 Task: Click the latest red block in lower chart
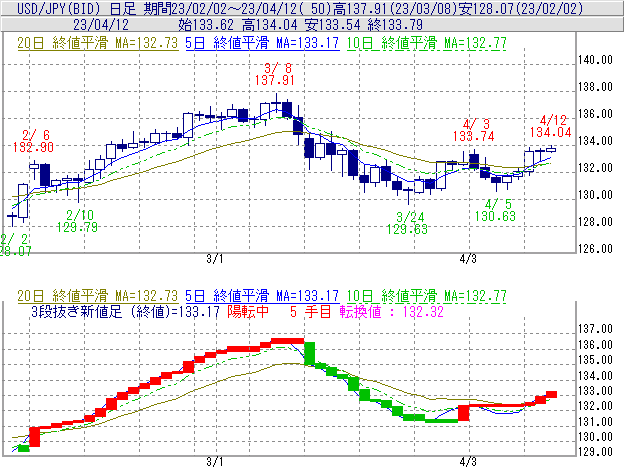(551, 394)
